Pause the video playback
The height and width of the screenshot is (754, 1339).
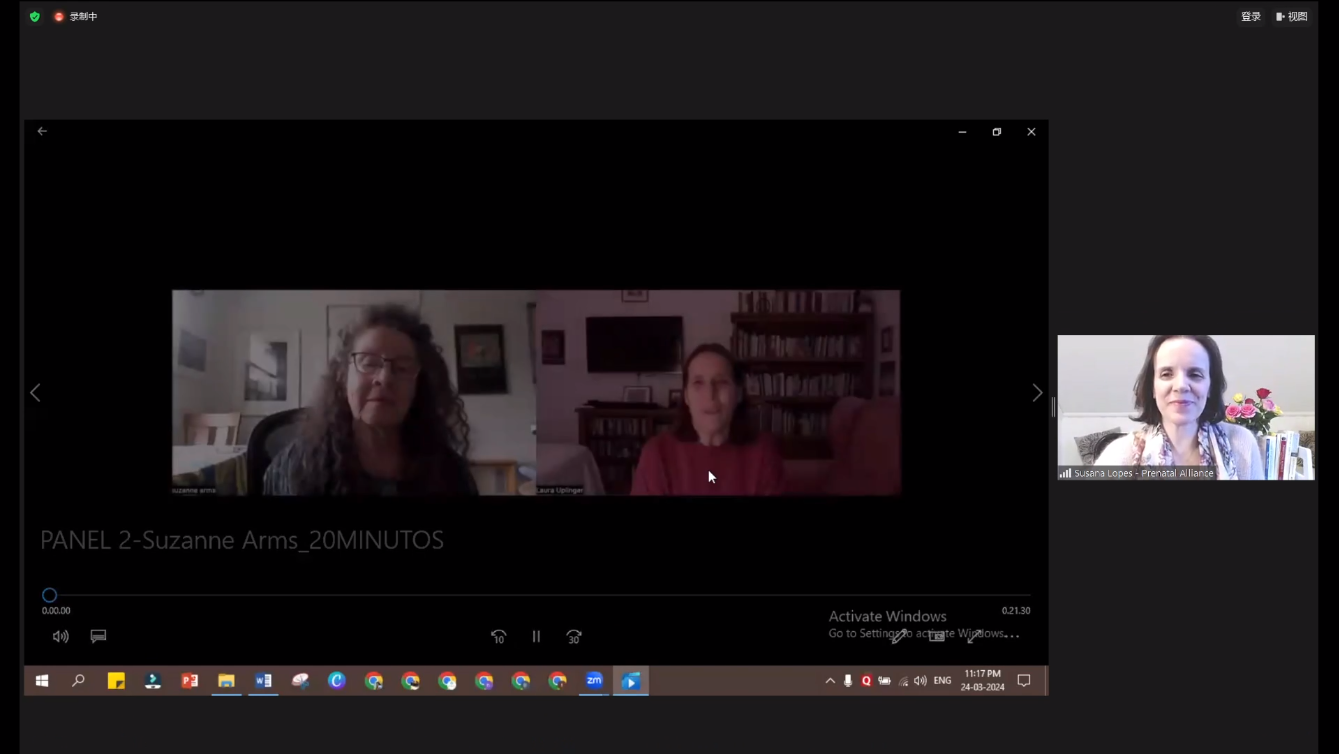pos(536,636)
